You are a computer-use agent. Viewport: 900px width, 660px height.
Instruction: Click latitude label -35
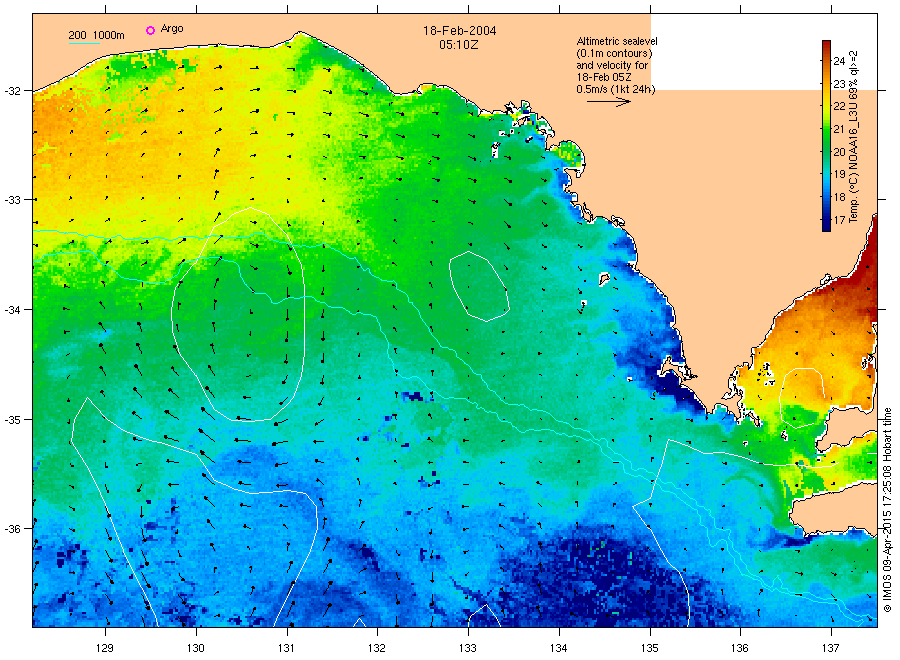[x=13, y=420]
